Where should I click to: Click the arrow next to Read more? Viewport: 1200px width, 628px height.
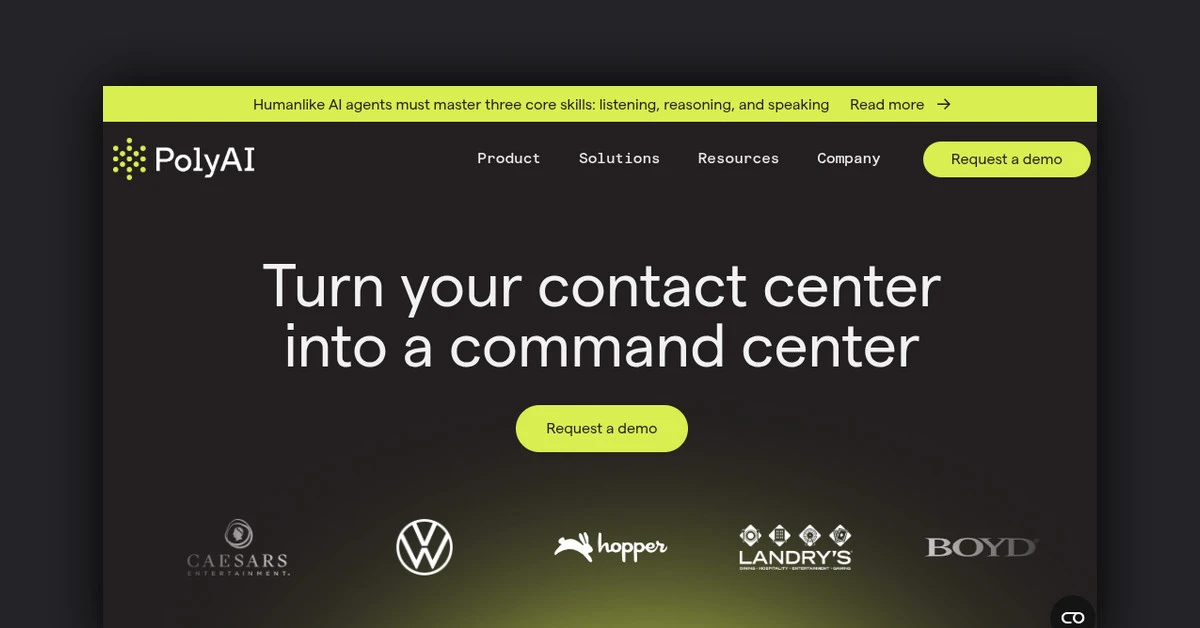click(943, 104)
